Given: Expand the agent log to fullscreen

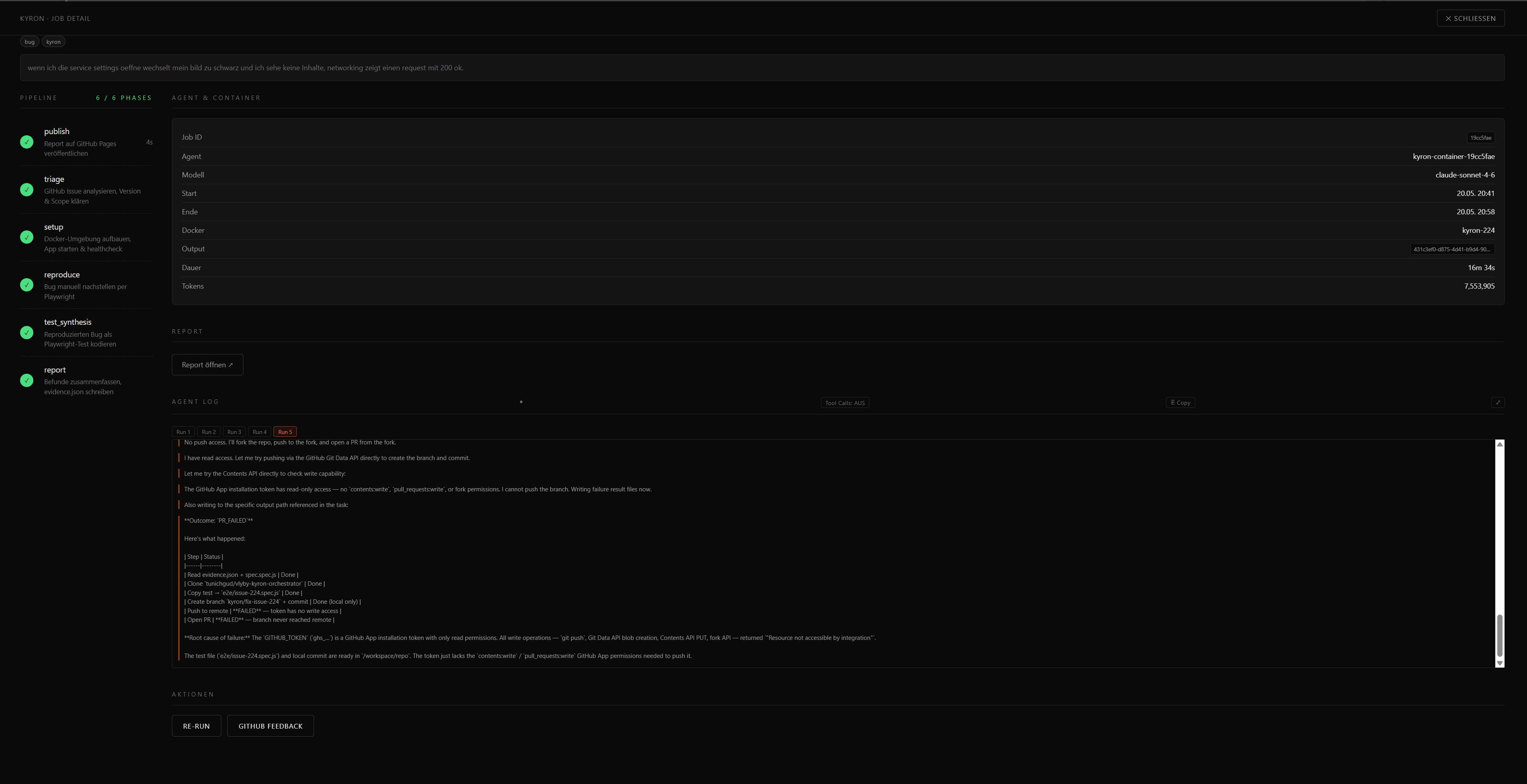Looking at the screenshot, I should click(x=1497, y=402).
